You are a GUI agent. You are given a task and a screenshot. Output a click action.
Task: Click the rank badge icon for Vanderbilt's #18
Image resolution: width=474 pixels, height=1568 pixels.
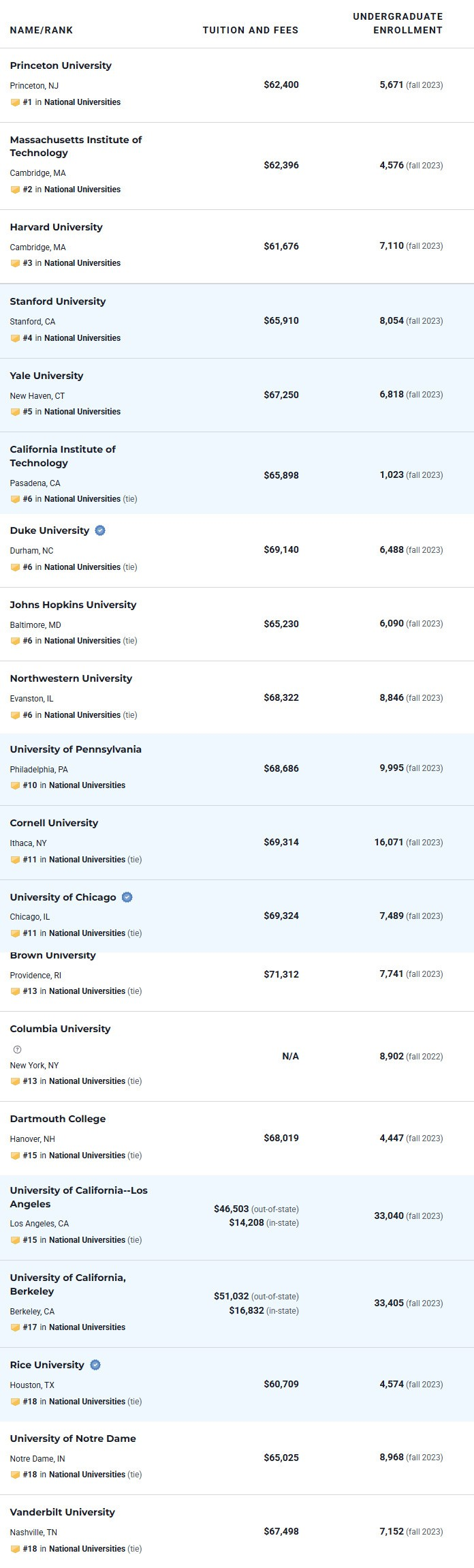point(15,1549)
